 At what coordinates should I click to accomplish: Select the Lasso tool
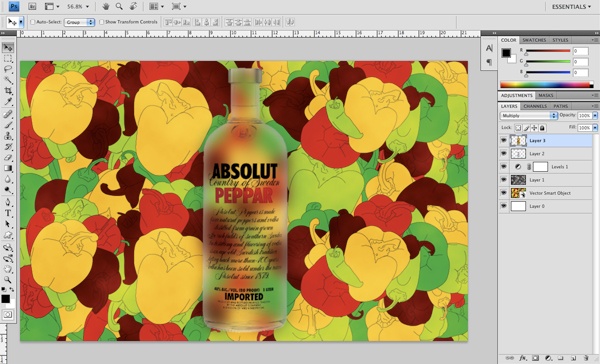(x=8, y=69)
